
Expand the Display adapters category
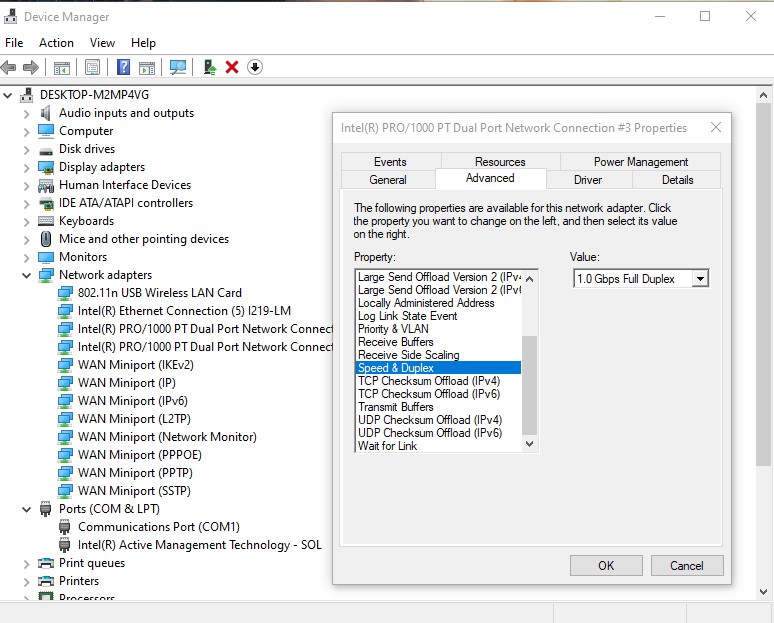(x=27, y=167)
